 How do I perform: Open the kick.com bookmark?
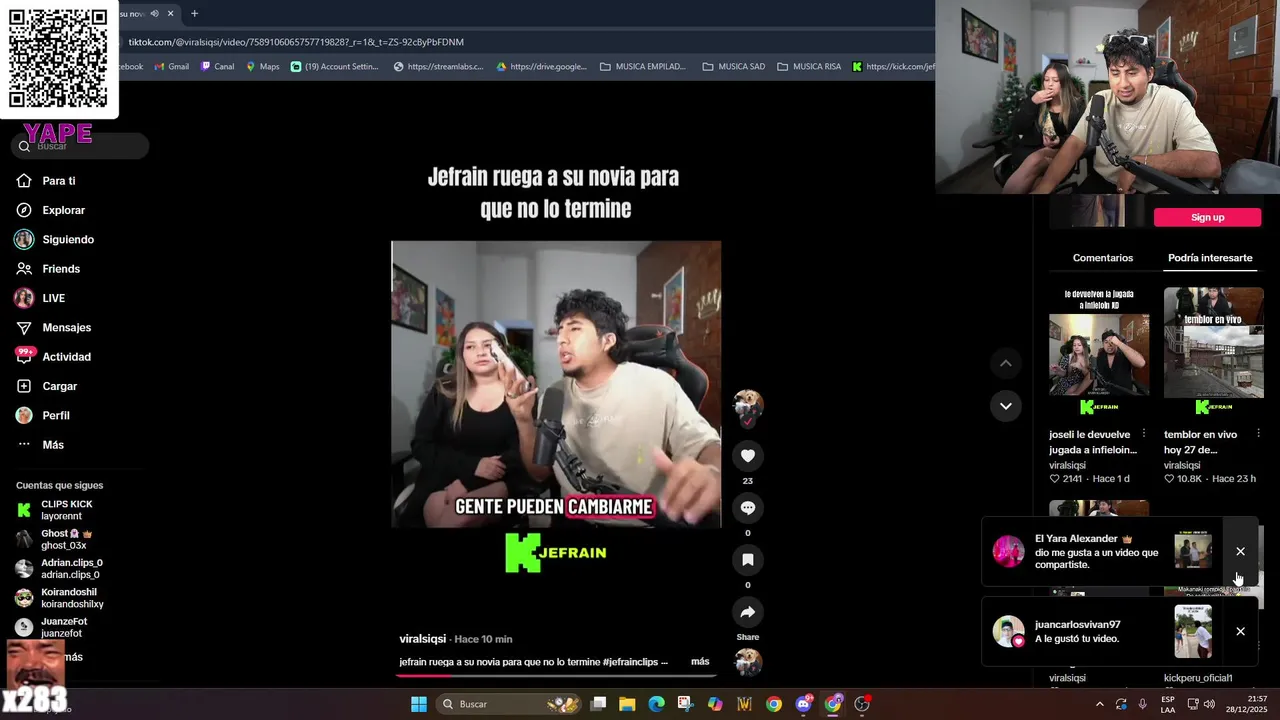tap(893, 67)
